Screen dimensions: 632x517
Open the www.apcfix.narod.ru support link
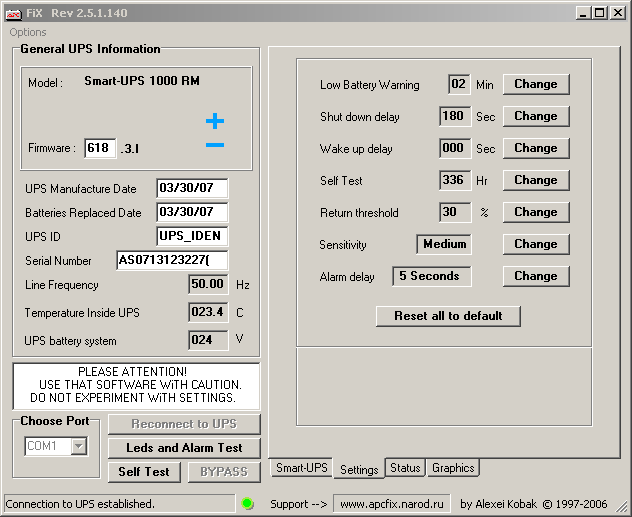click(x=391, y=504)
